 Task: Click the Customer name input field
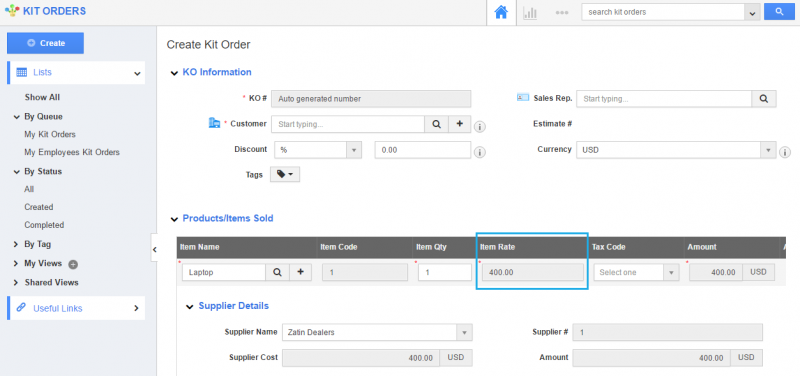coord(348,124)
